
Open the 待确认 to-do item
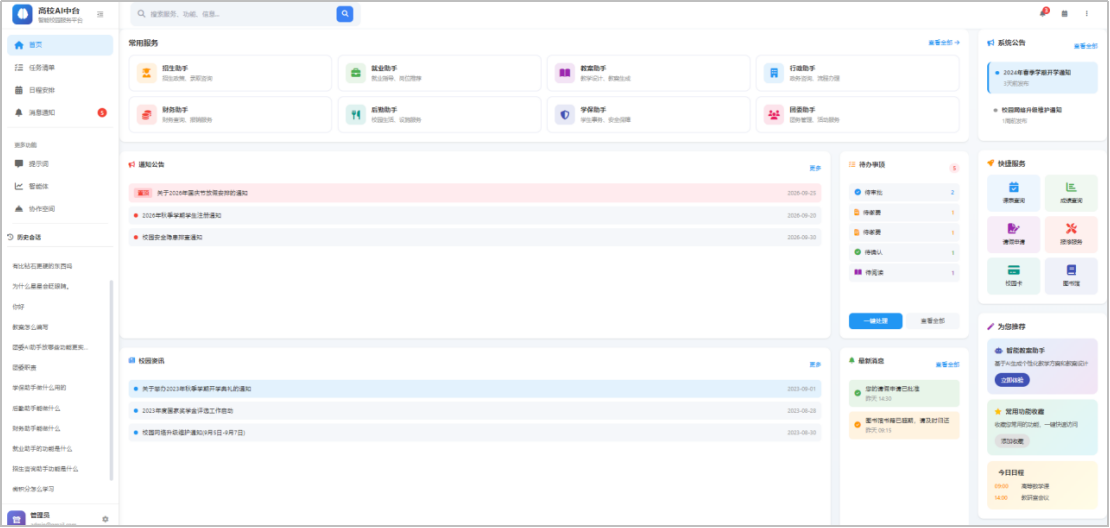pos(904,253)
